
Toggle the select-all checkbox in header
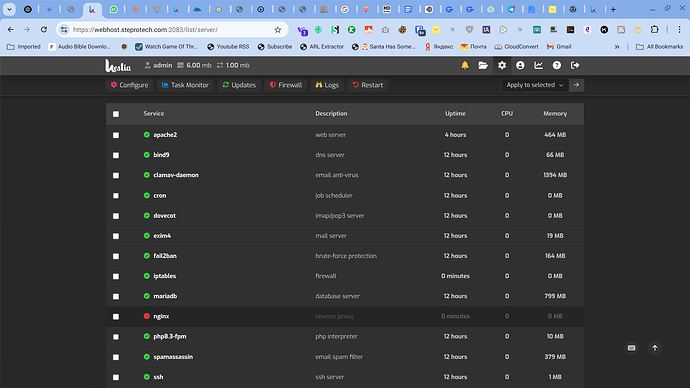(116, 114)
